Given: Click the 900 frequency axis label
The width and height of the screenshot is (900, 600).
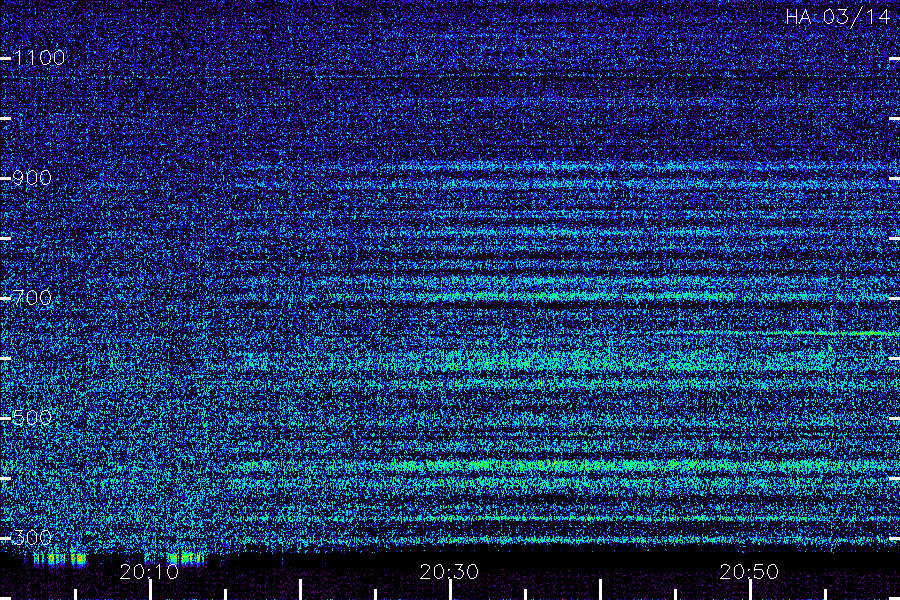Looking at the screenshot, I should [32, 177].
